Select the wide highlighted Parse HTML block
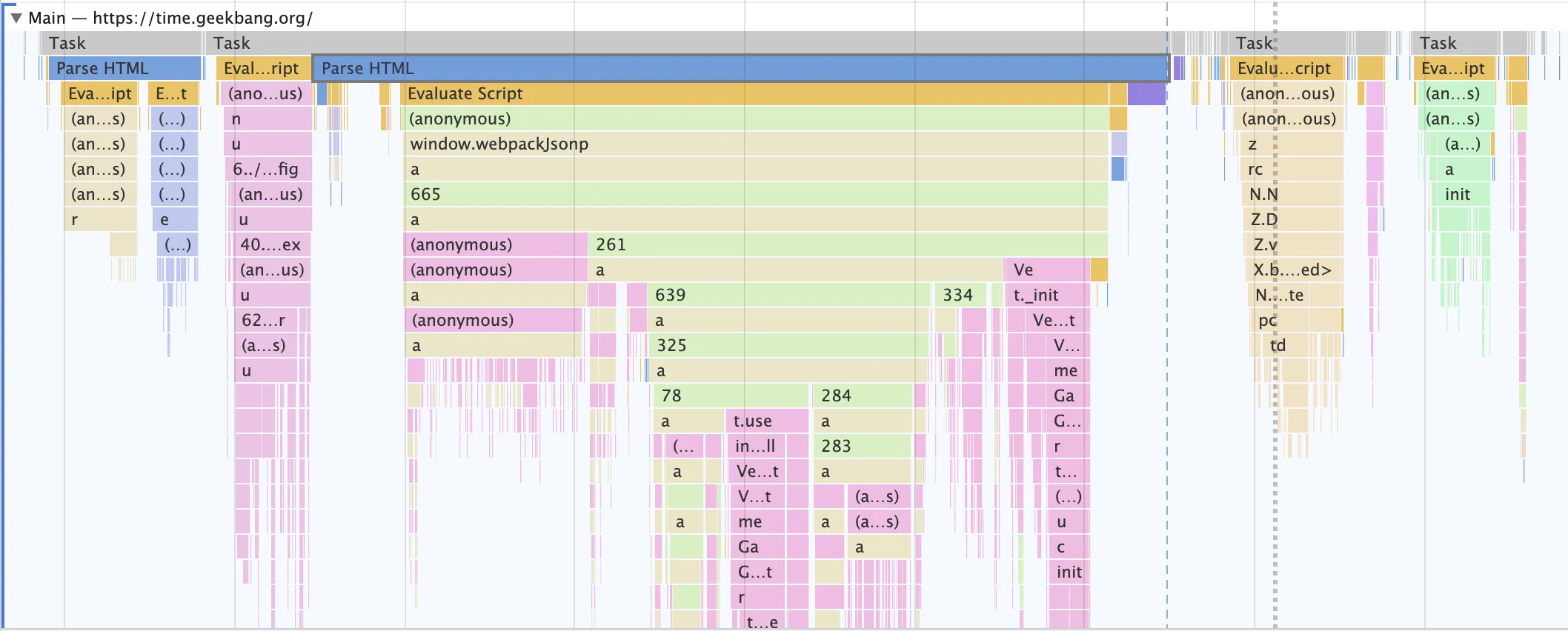 coord(740,68)
